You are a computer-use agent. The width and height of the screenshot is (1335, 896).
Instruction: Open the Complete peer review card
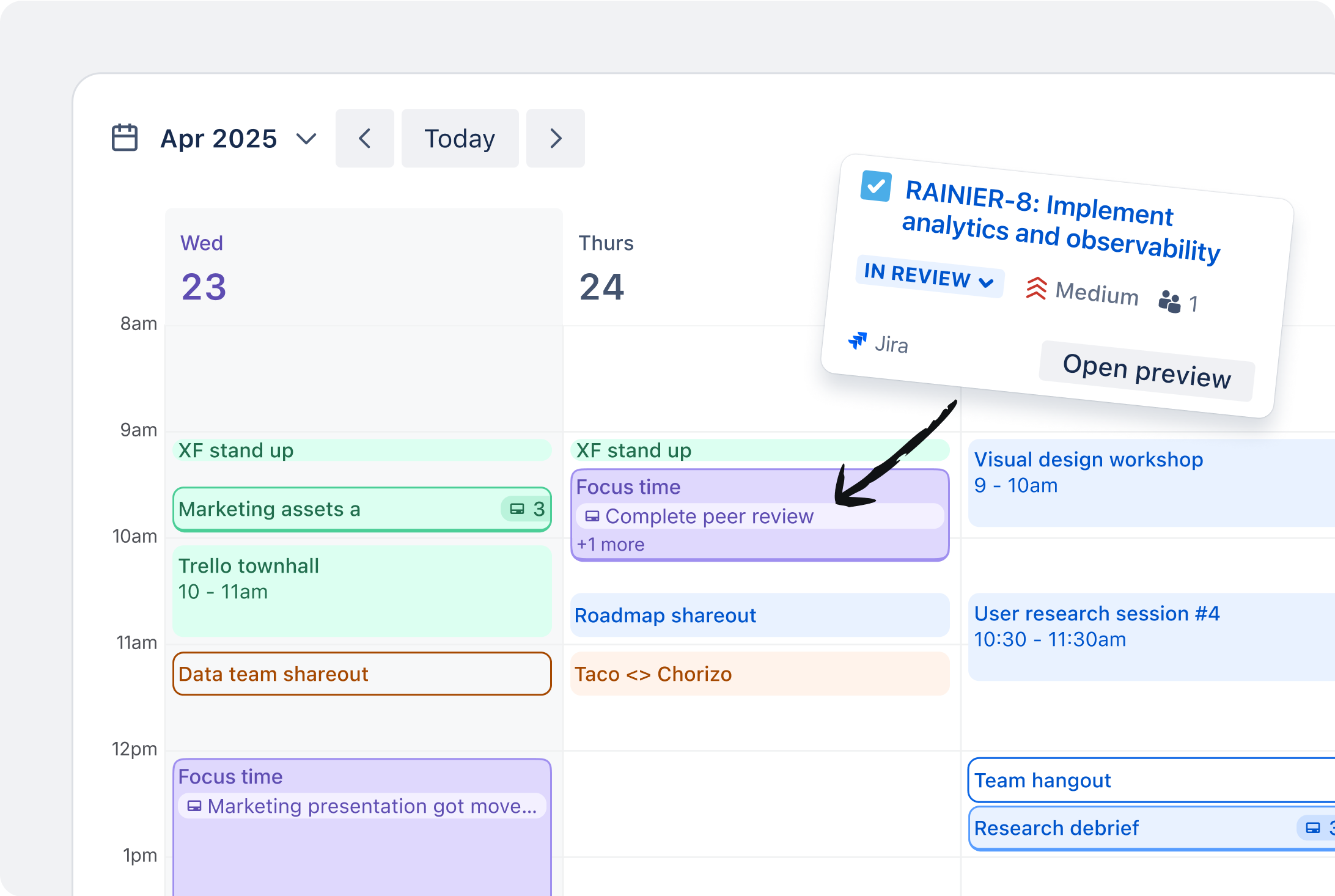coord(760,516)
